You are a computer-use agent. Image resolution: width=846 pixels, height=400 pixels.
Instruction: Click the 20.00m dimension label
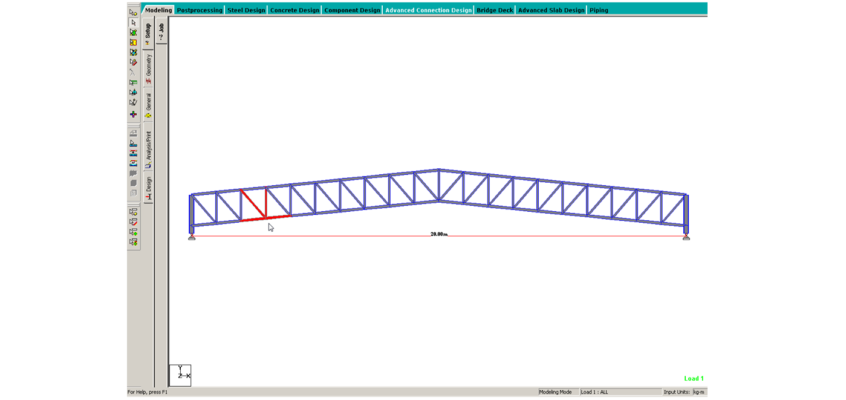tap(439, 234)
